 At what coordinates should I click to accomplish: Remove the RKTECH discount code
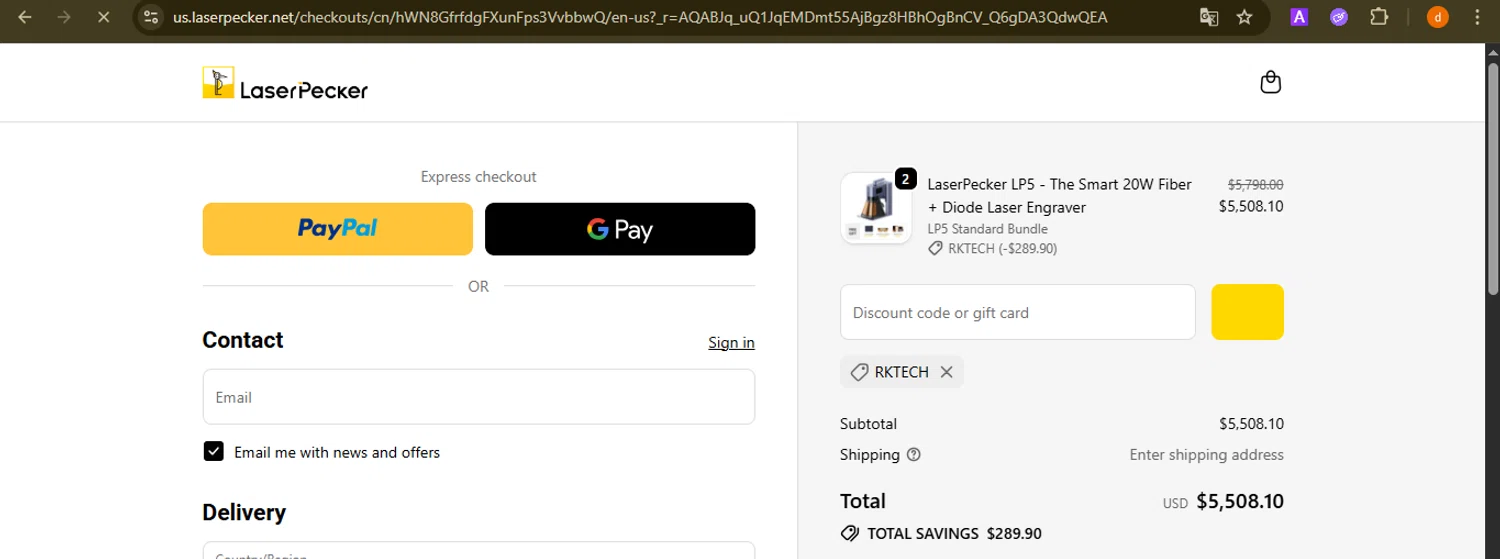point(946,372)
